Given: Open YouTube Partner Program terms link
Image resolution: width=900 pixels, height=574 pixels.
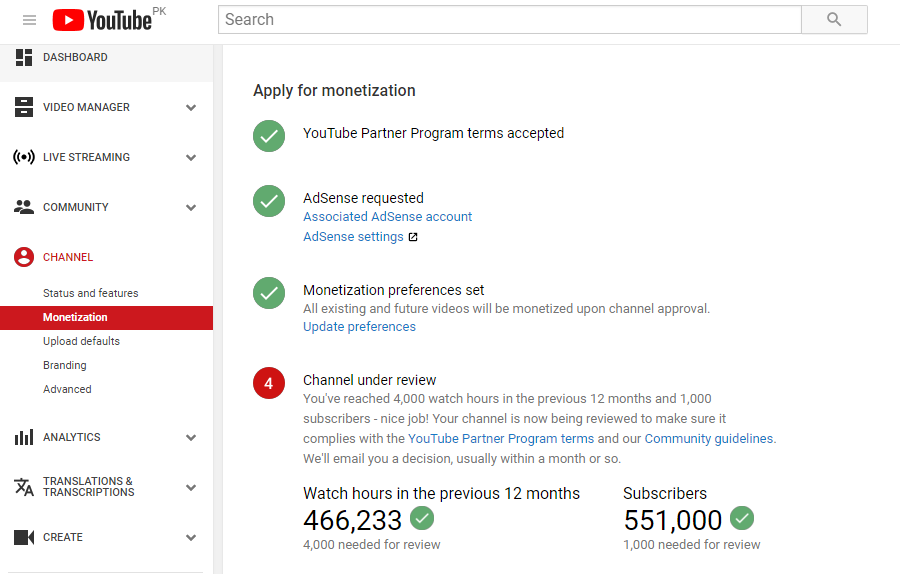Looking at the screenshot, I should click(501, 439).
